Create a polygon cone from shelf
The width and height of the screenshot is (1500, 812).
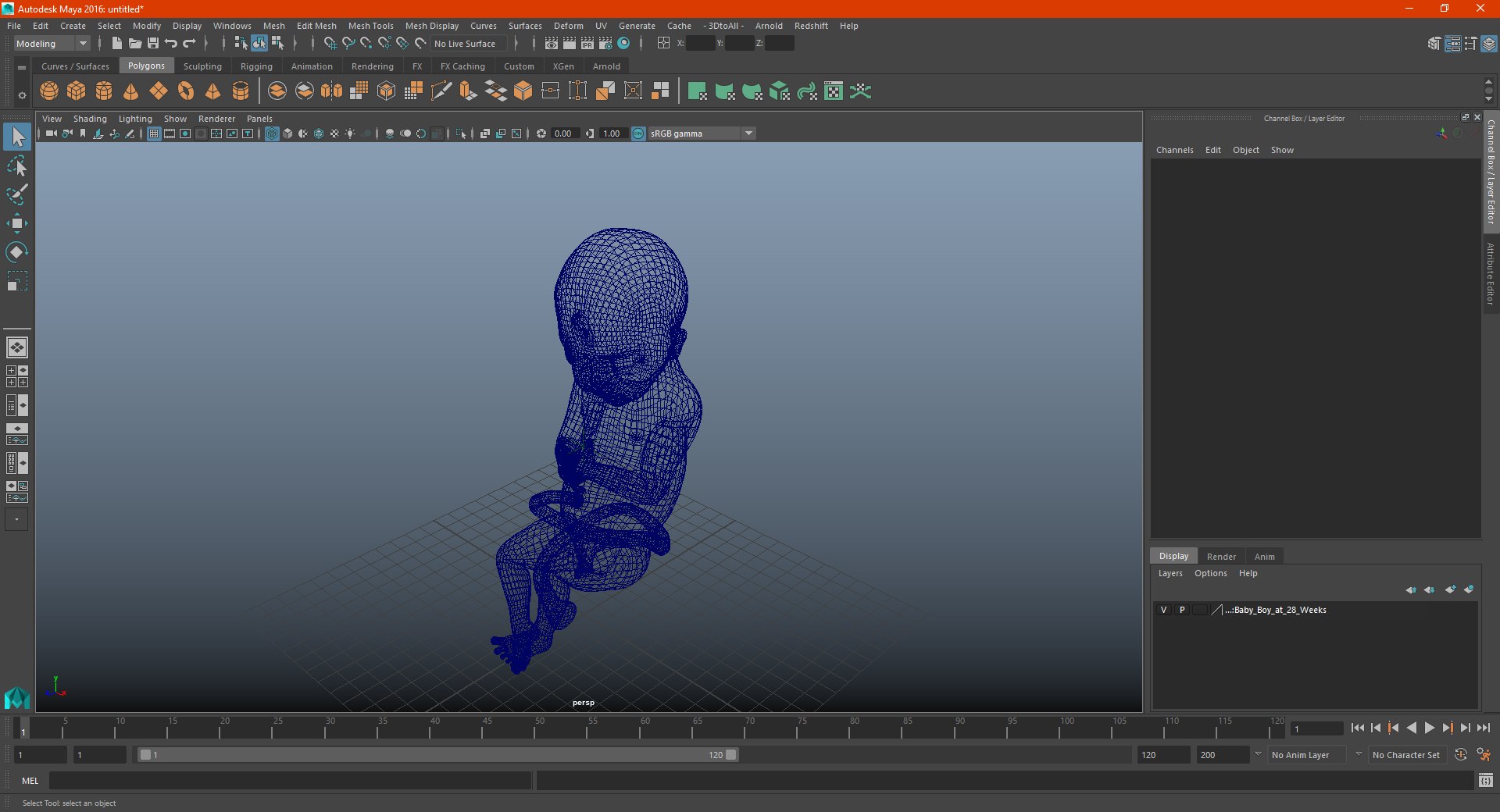(x=131, y=91)
